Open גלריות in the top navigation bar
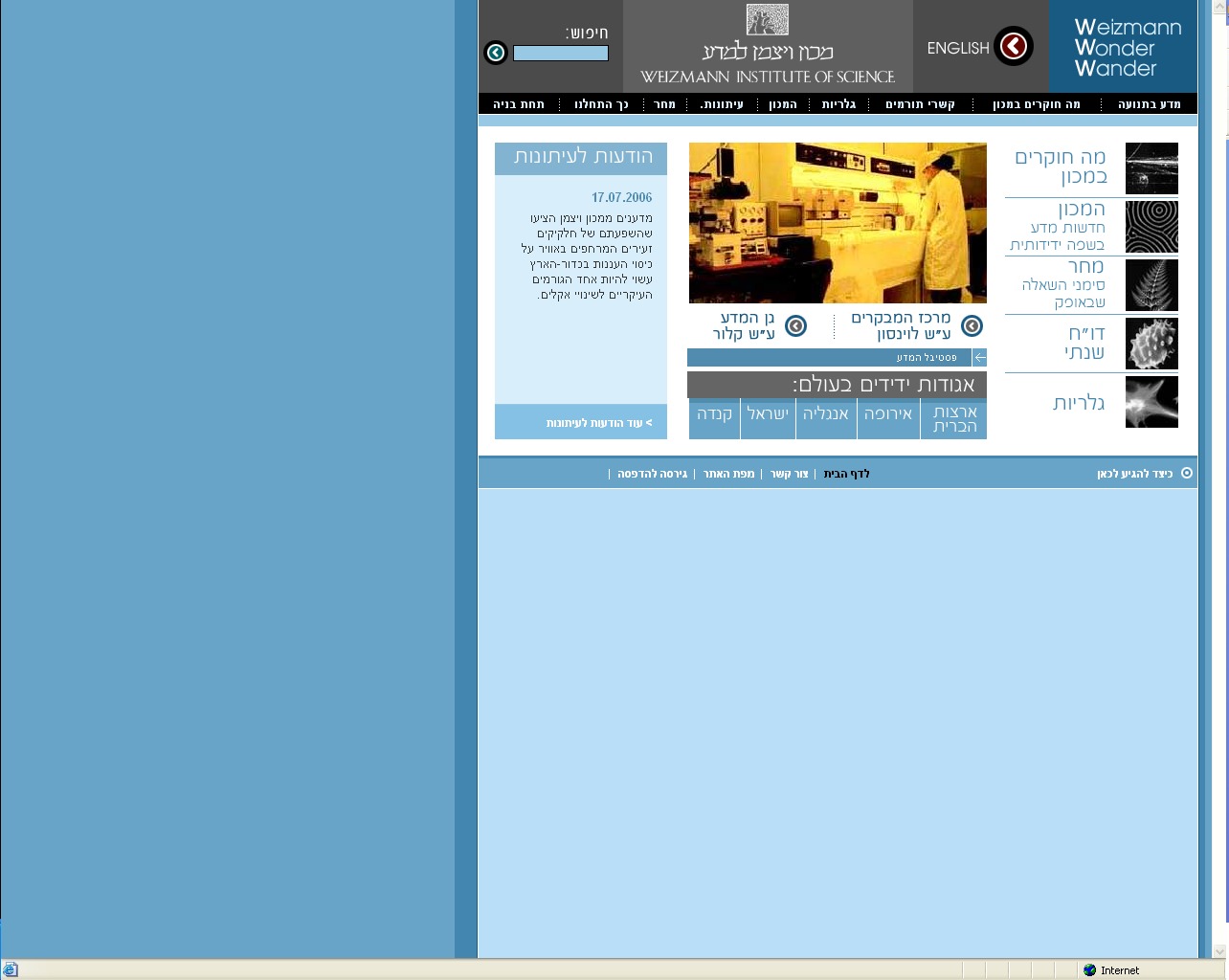1229x980 pixels. (838, 104)
